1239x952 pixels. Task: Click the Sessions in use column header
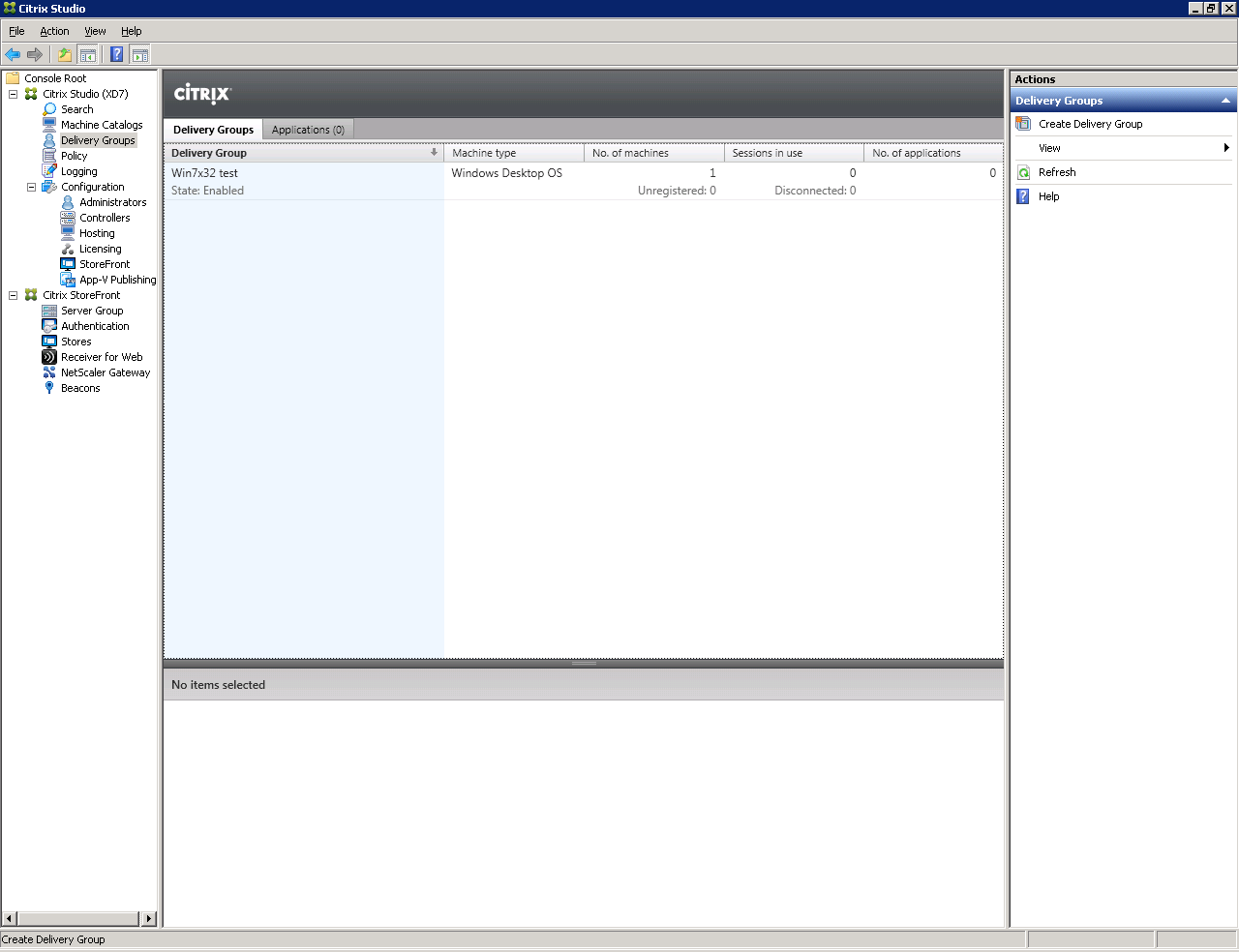(794, 153)
